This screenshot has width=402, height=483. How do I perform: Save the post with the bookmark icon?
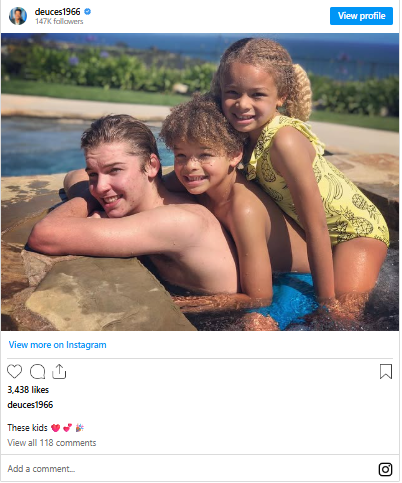pos(386,371)
